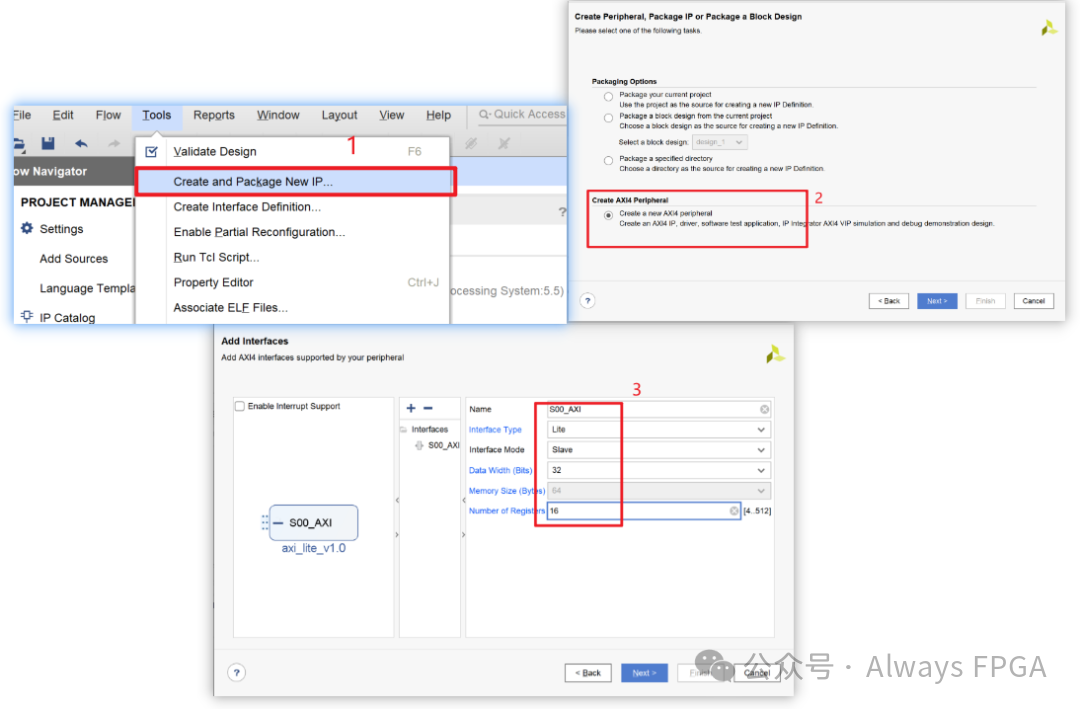The height and width of the screenshot is (709, 1080).
Task: Click Add Sources in Project Manager
Action: 74,258
